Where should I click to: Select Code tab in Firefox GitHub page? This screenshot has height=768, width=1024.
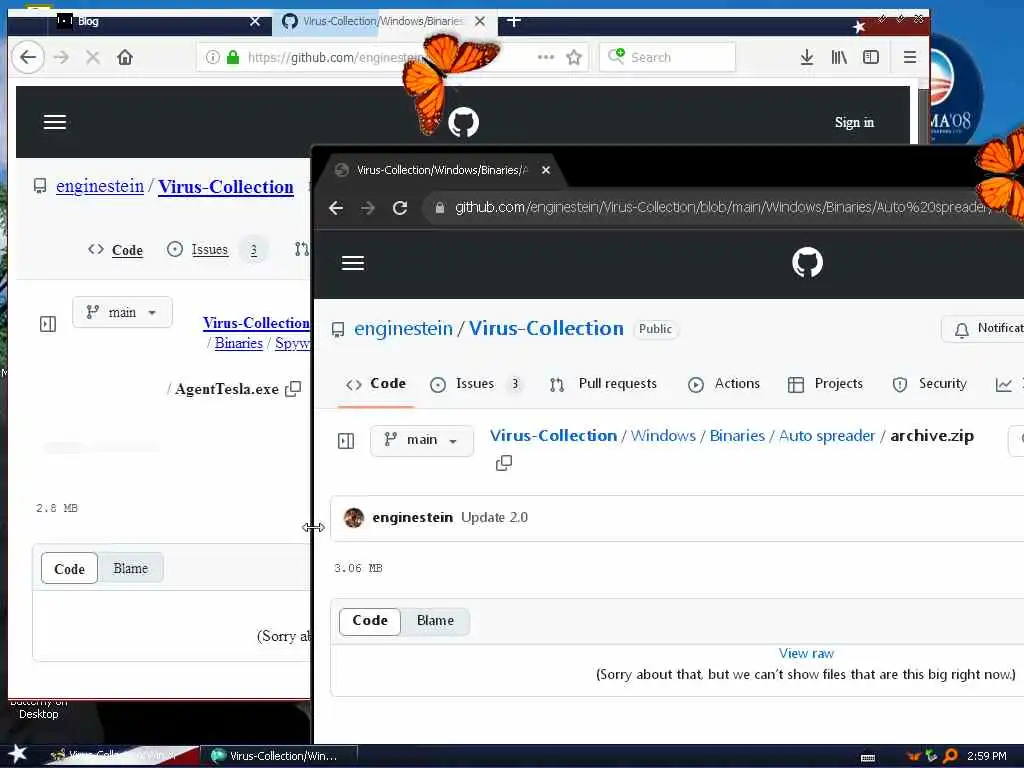(116, 250)
